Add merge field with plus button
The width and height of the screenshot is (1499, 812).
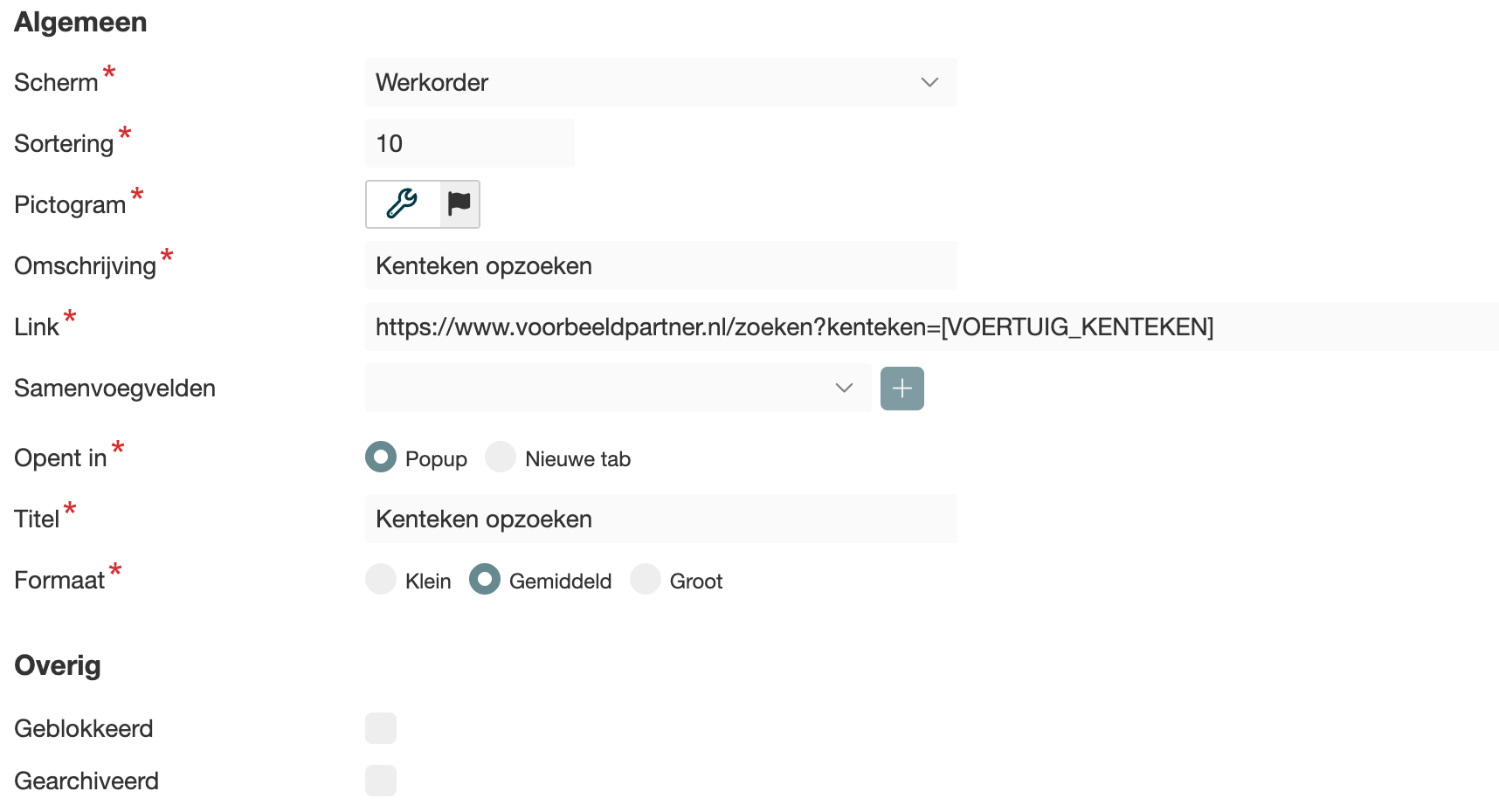[x=902, y=388]
